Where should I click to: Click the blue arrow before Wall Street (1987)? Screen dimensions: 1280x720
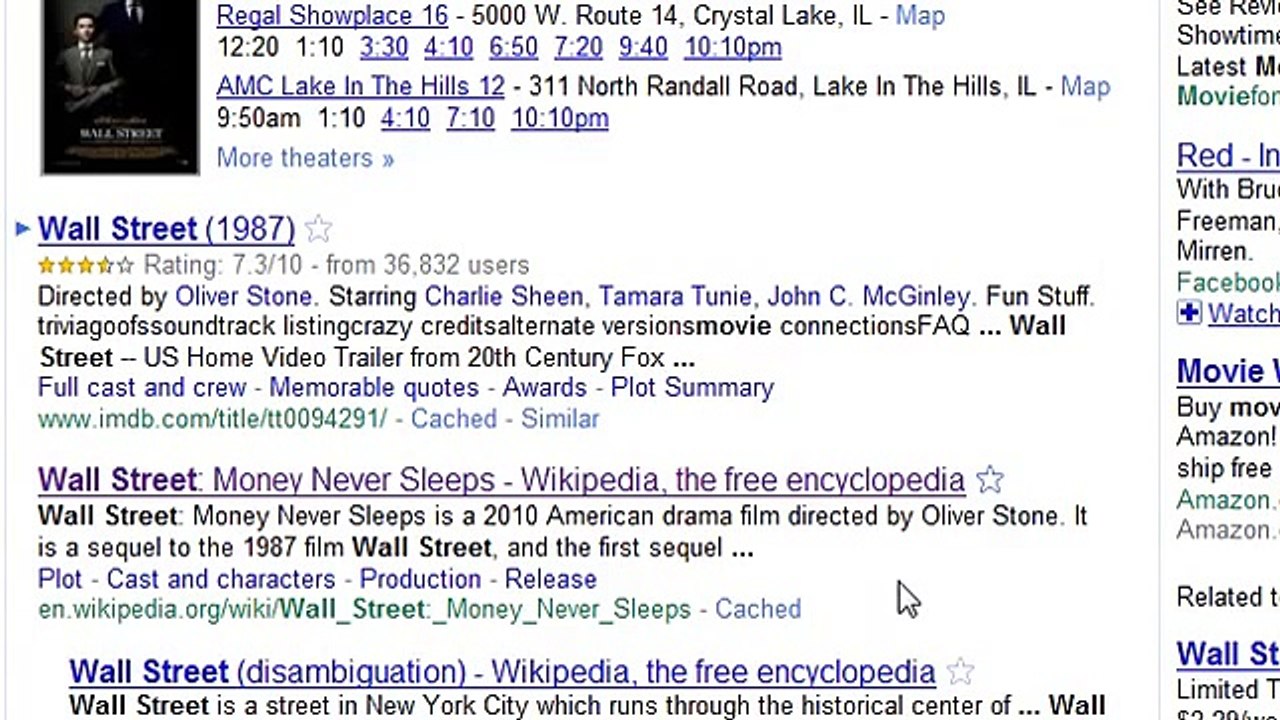[x=22, y=229]
